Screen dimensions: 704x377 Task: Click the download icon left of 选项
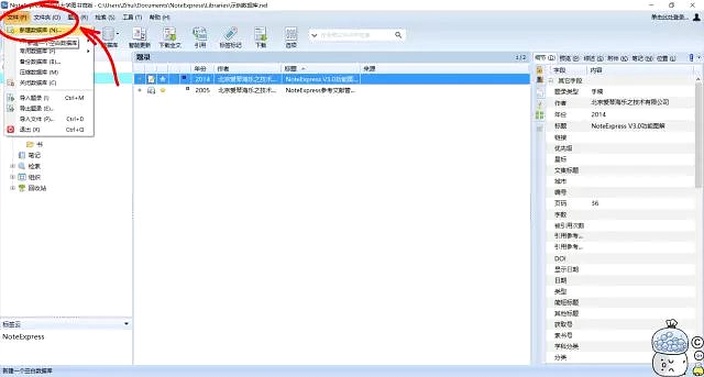[260, 34]
